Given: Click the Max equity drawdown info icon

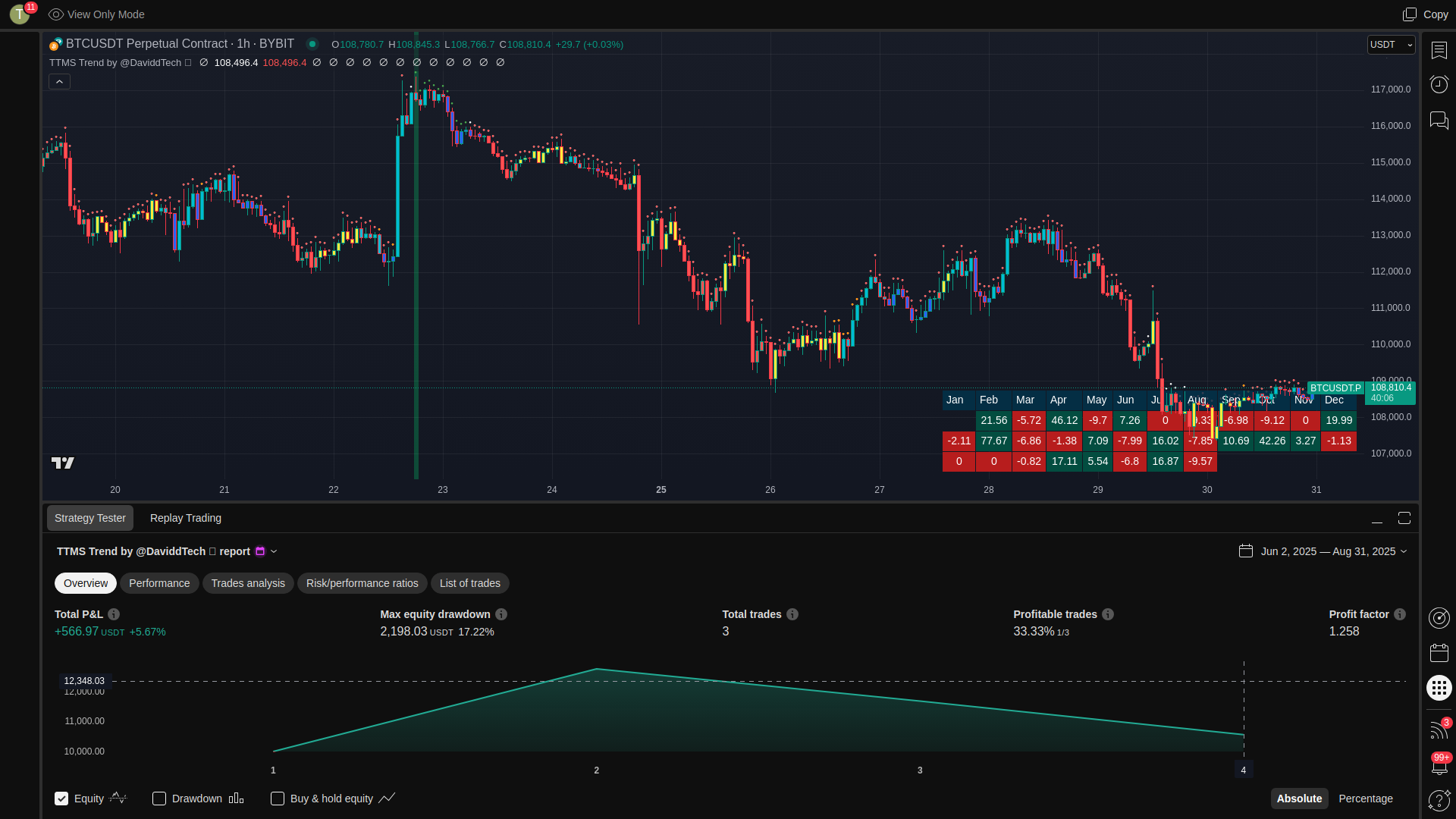Looking at the screenshot, I should coord(501,614).
